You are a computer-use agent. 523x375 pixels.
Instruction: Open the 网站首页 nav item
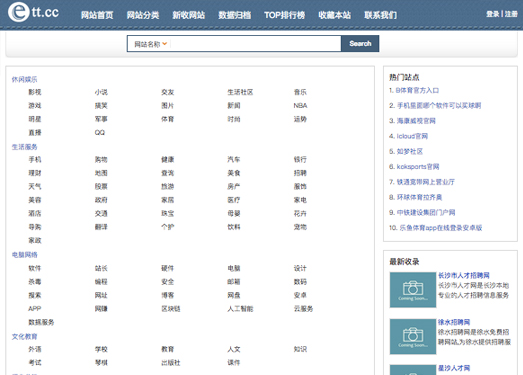[x=97, y=15]
